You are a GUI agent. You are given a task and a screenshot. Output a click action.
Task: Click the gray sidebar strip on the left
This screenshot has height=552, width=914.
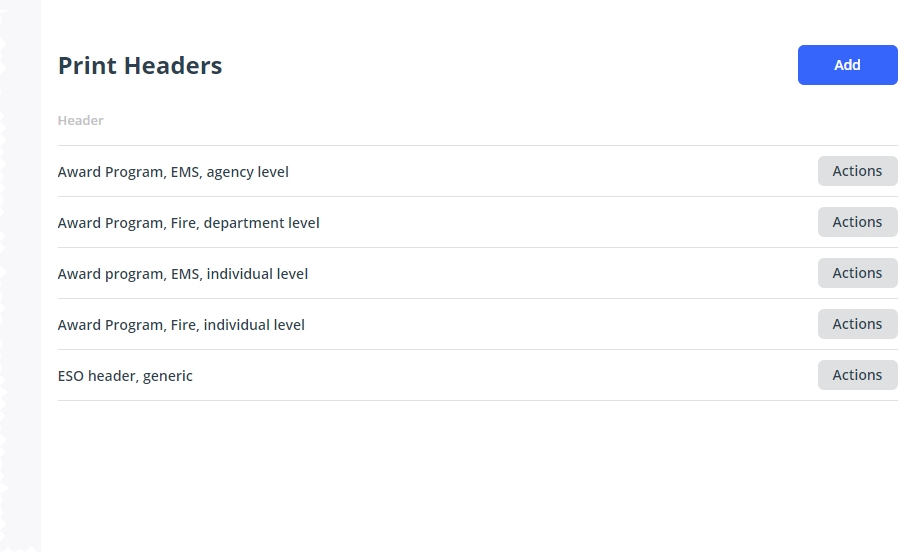point(20,276)
